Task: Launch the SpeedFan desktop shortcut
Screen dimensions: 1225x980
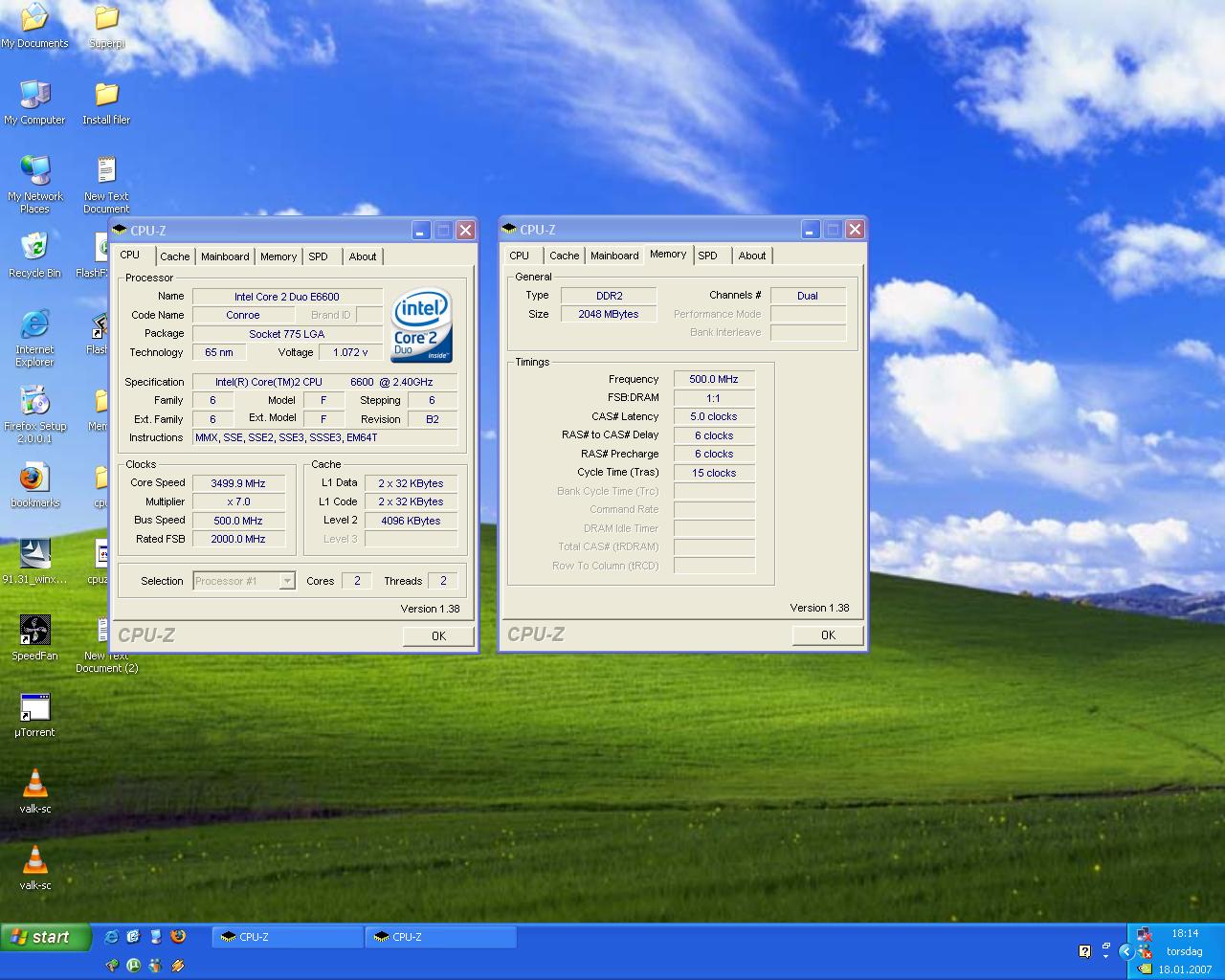Action: 34,638
